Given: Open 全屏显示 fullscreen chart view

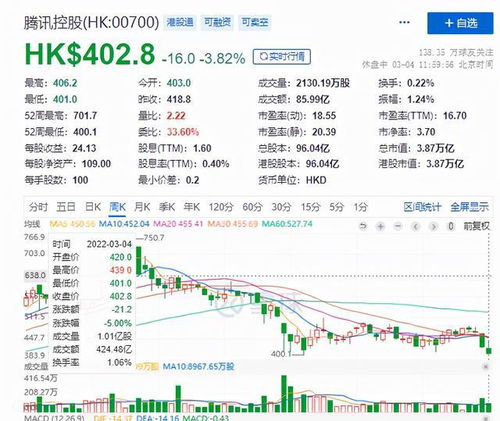Looking at the screenshot, I should [x=469, y=207].
